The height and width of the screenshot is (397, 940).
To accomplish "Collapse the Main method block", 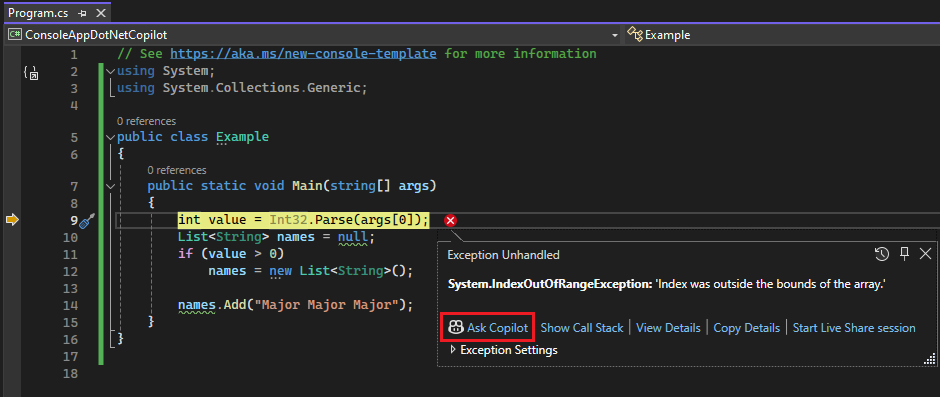I will click(x=110, y=187).
